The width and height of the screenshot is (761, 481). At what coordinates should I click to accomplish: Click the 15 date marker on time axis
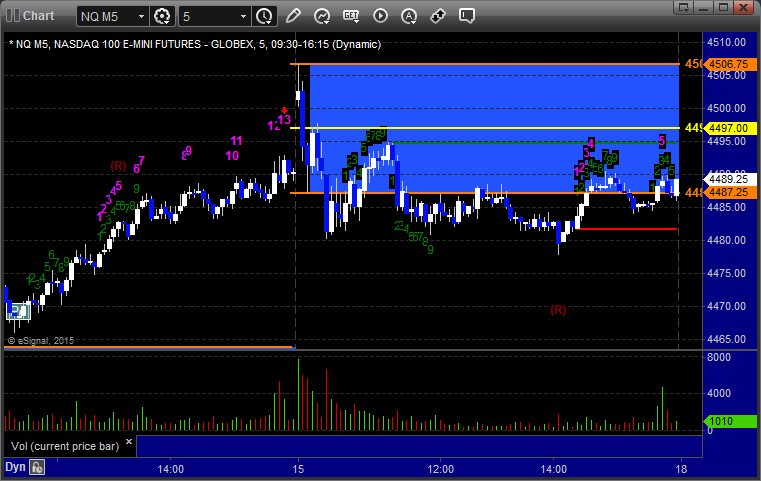coord(298,469)
